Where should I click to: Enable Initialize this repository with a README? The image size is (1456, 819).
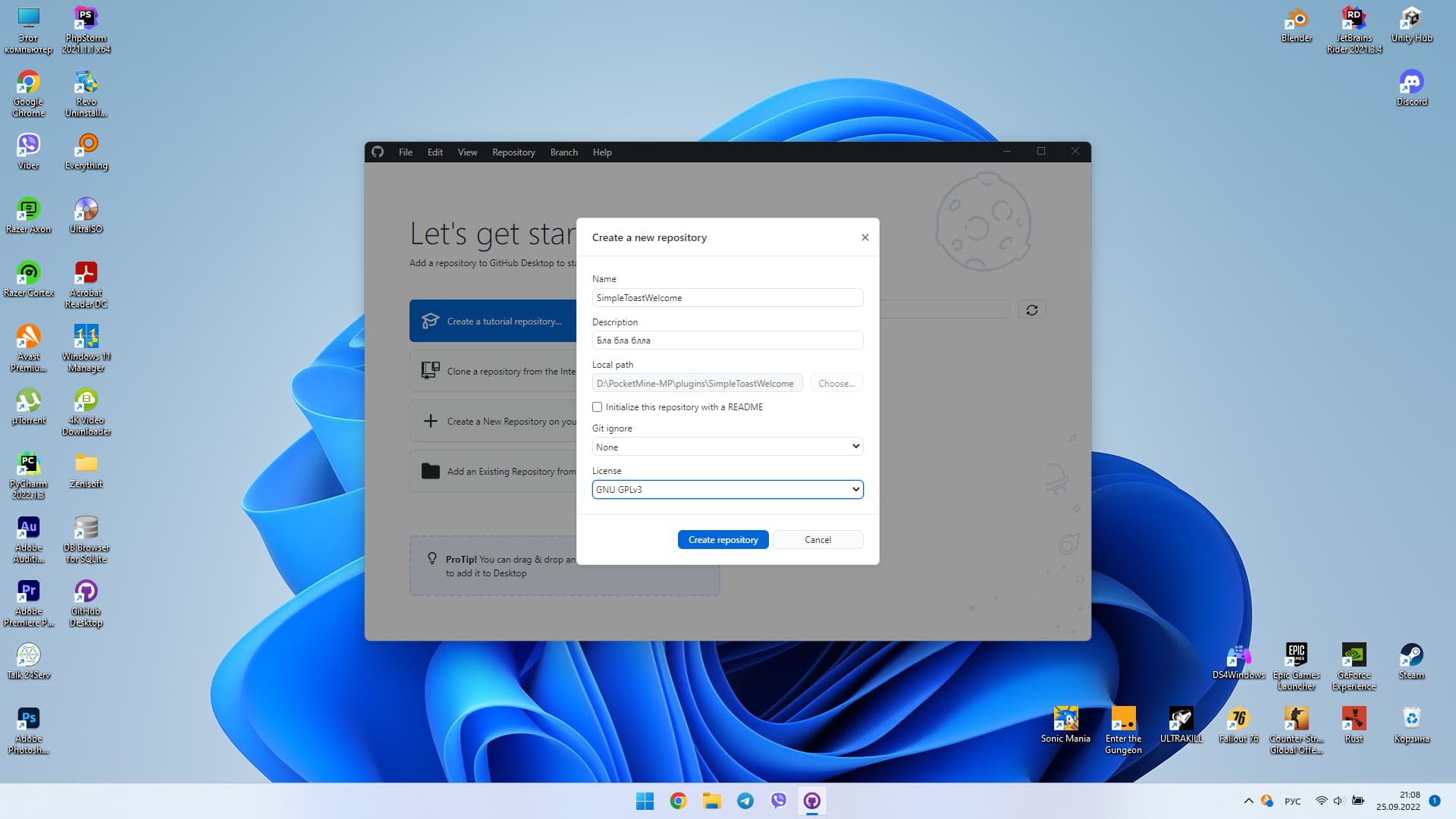pyautogui.click(x=598, y=407)
